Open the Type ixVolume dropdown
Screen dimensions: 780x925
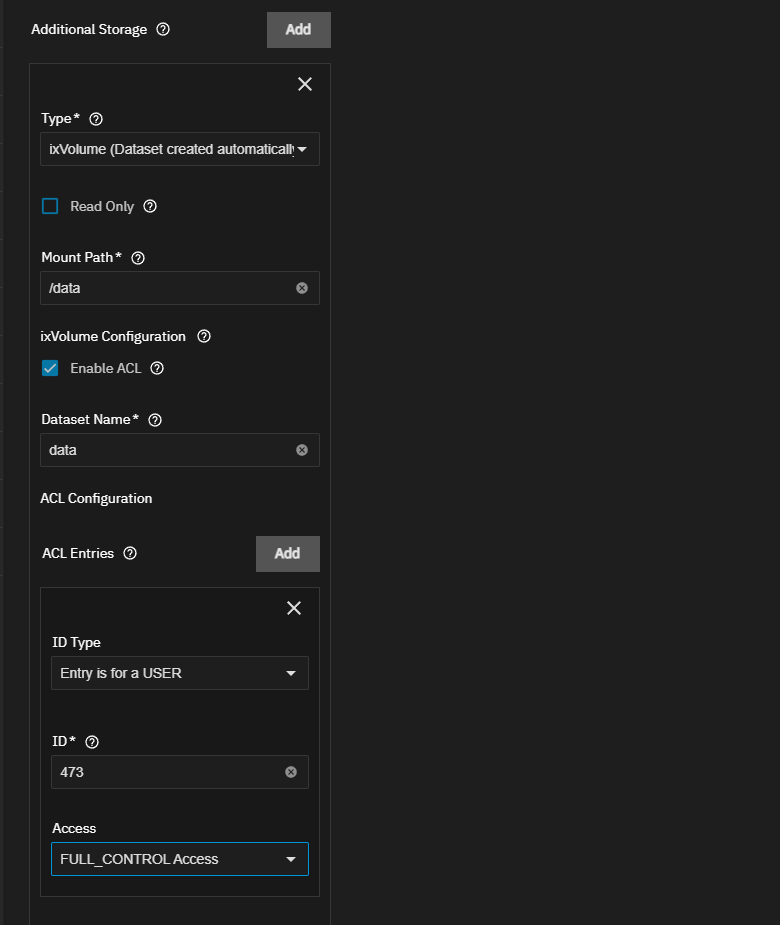pos(180,149)
